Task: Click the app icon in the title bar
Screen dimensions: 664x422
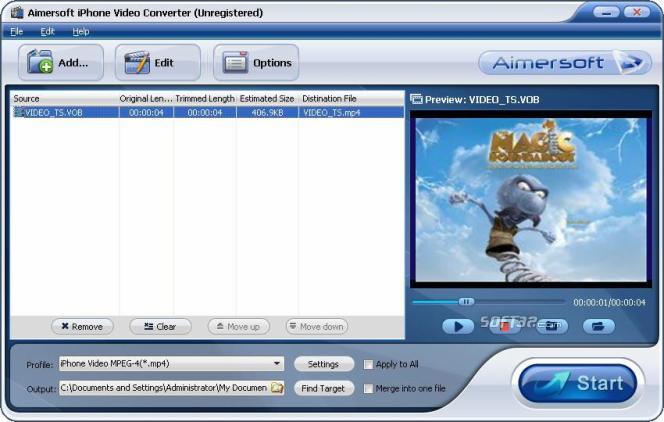Action: pos(17,13)
